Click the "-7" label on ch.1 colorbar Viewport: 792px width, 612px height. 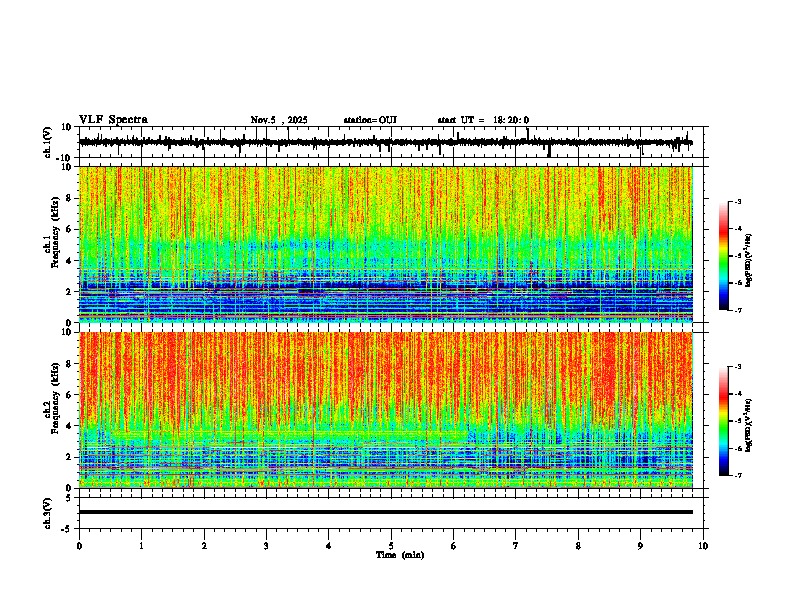click(738, 310)
